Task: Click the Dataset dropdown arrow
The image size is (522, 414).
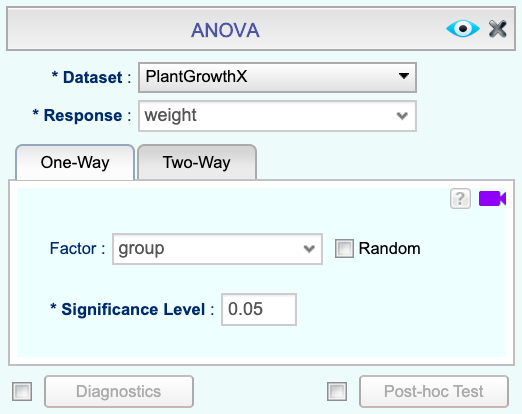Action: [404, 76]
